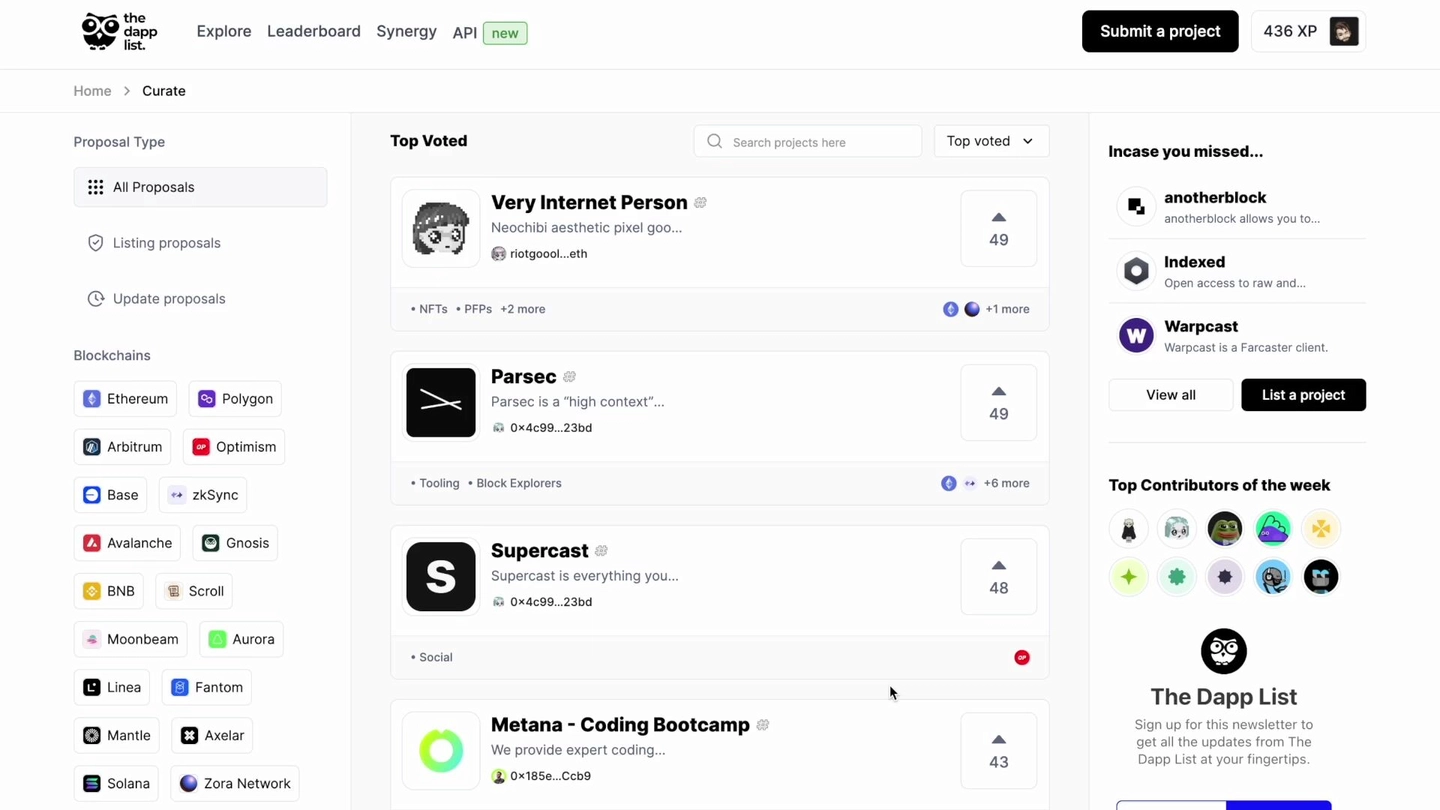Filter projects by Gnosis

click(x=235, y=543)
